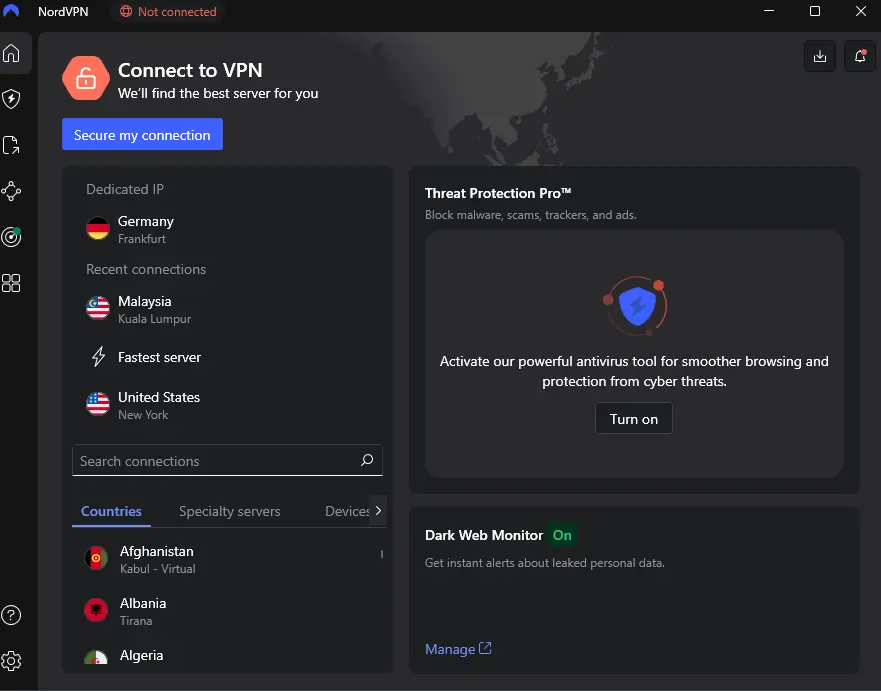
Task: Open the Settings gear icon
Action: pyautogui.click(x=11, y=661)
